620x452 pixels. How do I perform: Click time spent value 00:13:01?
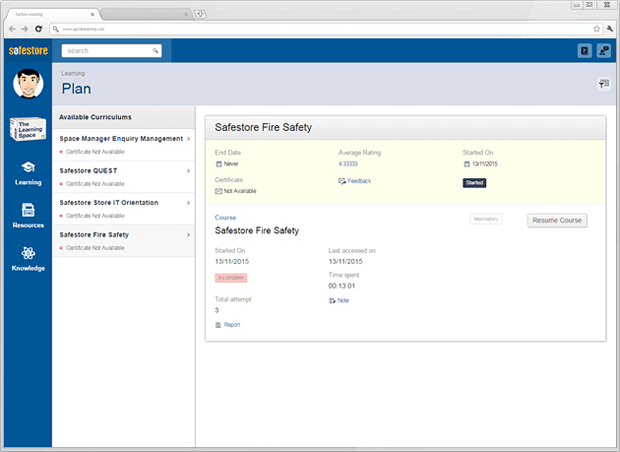[x=342, y=286]
